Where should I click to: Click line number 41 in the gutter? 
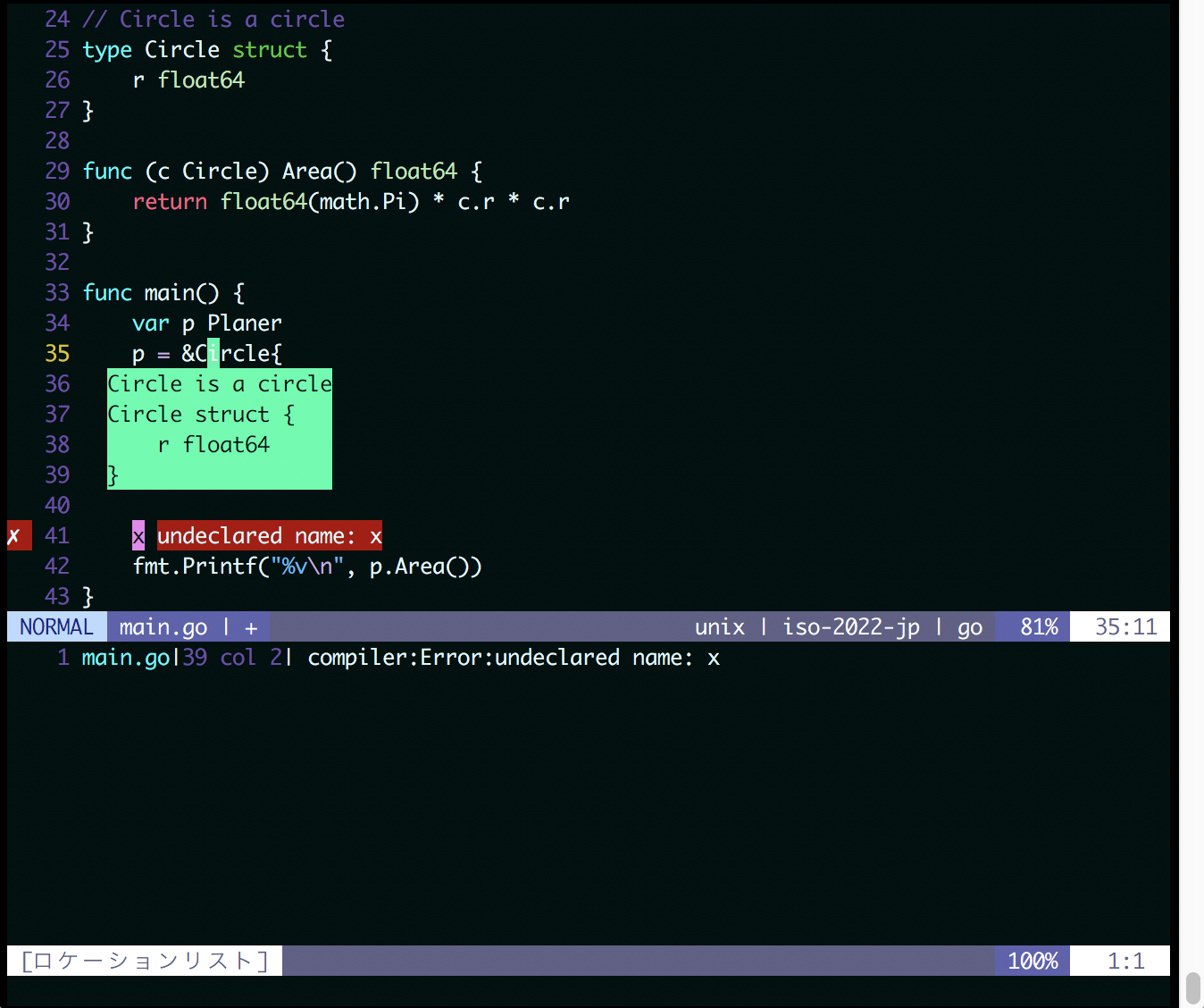pos(57,535)
